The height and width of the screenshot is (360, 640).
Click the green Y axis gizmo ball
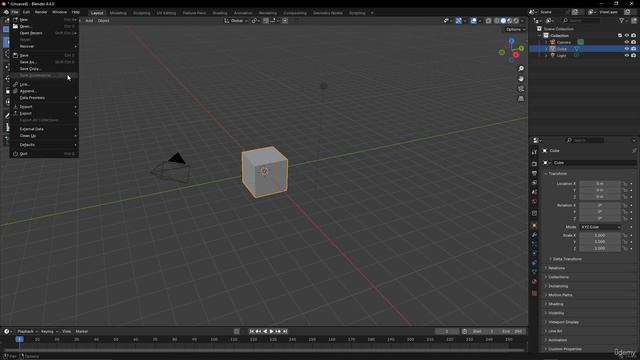point(521,49)
